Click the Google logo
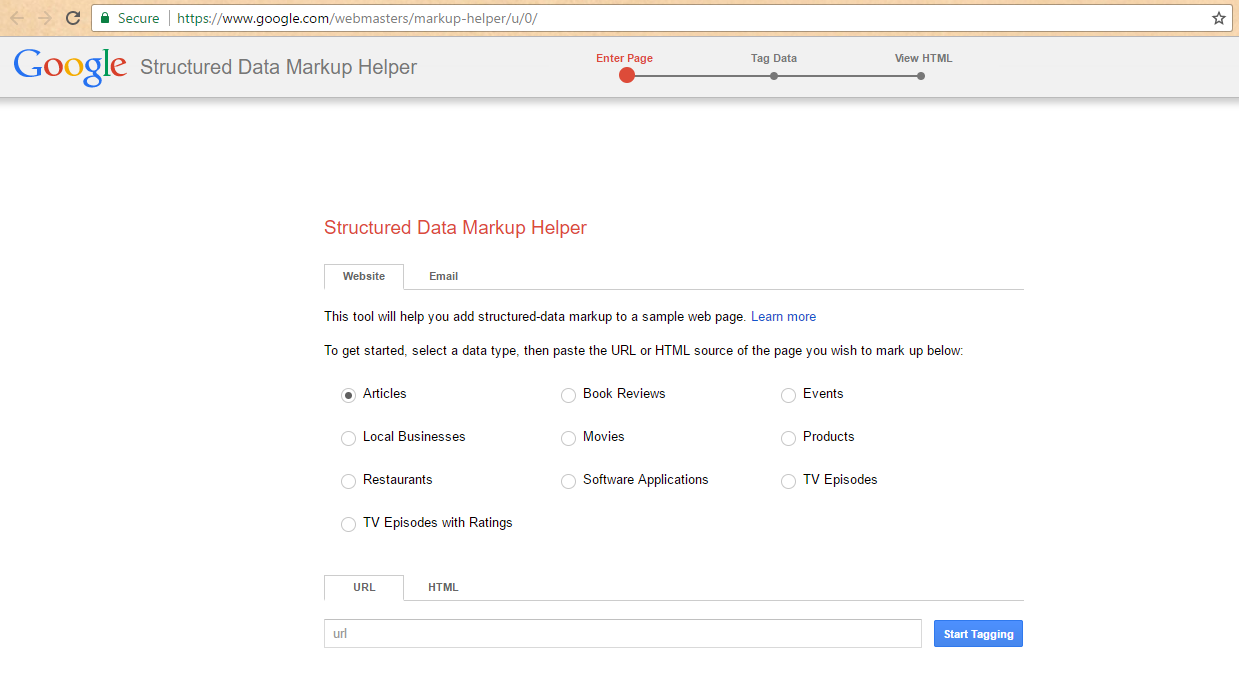 point(70,67)
